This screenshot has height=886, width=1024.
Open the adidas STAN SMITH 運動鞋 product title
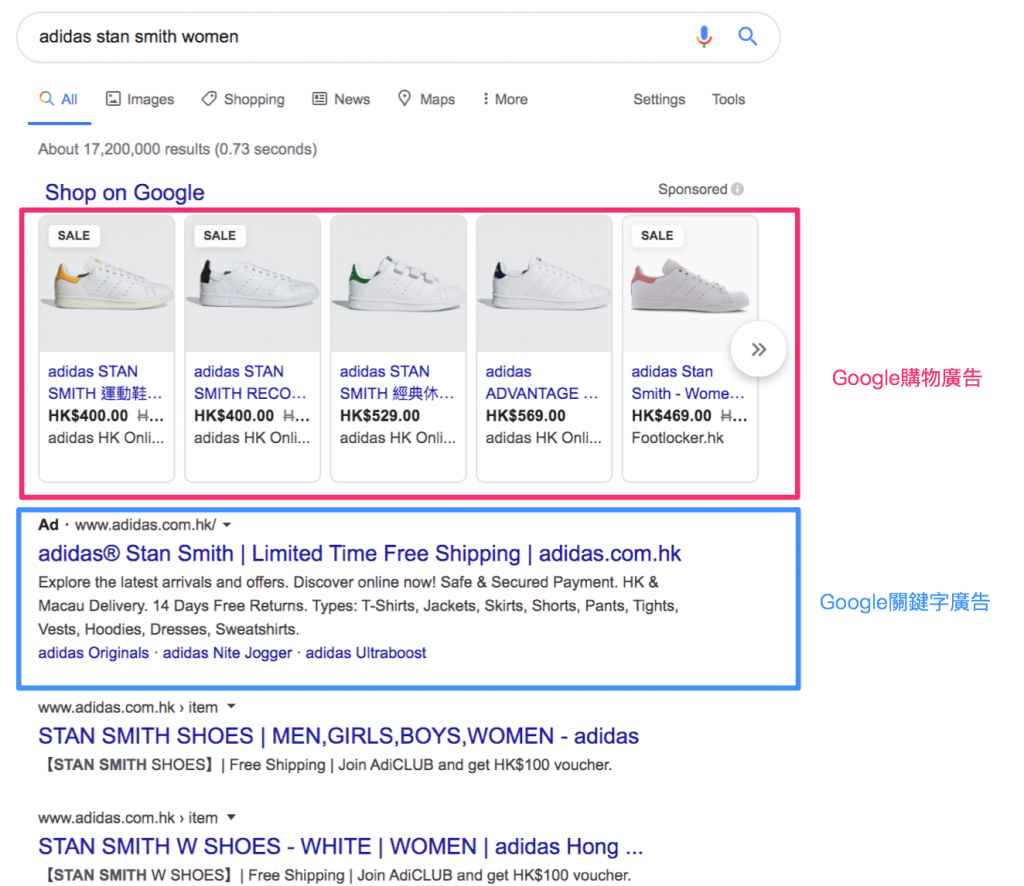105,383
